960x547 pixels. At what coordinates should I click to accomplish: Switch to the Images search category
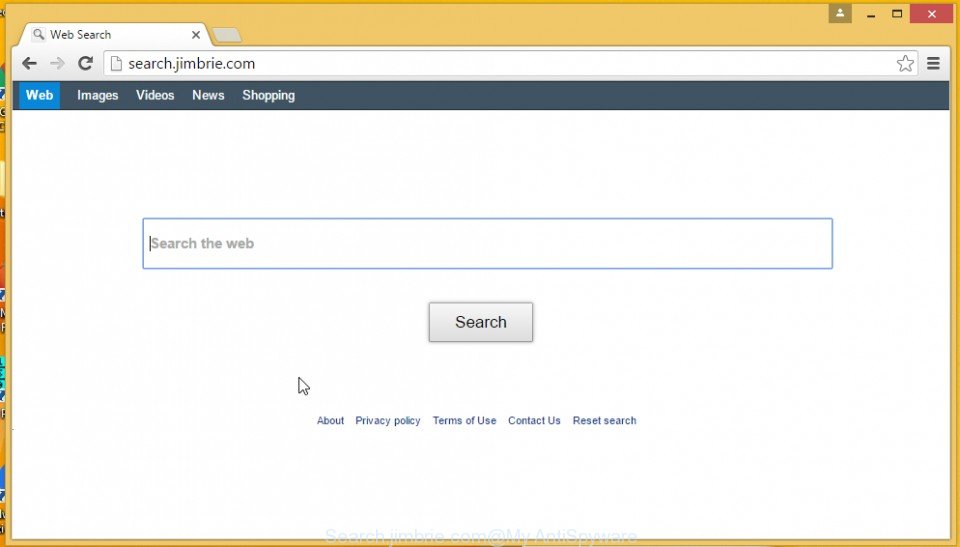tap(97, 95)
